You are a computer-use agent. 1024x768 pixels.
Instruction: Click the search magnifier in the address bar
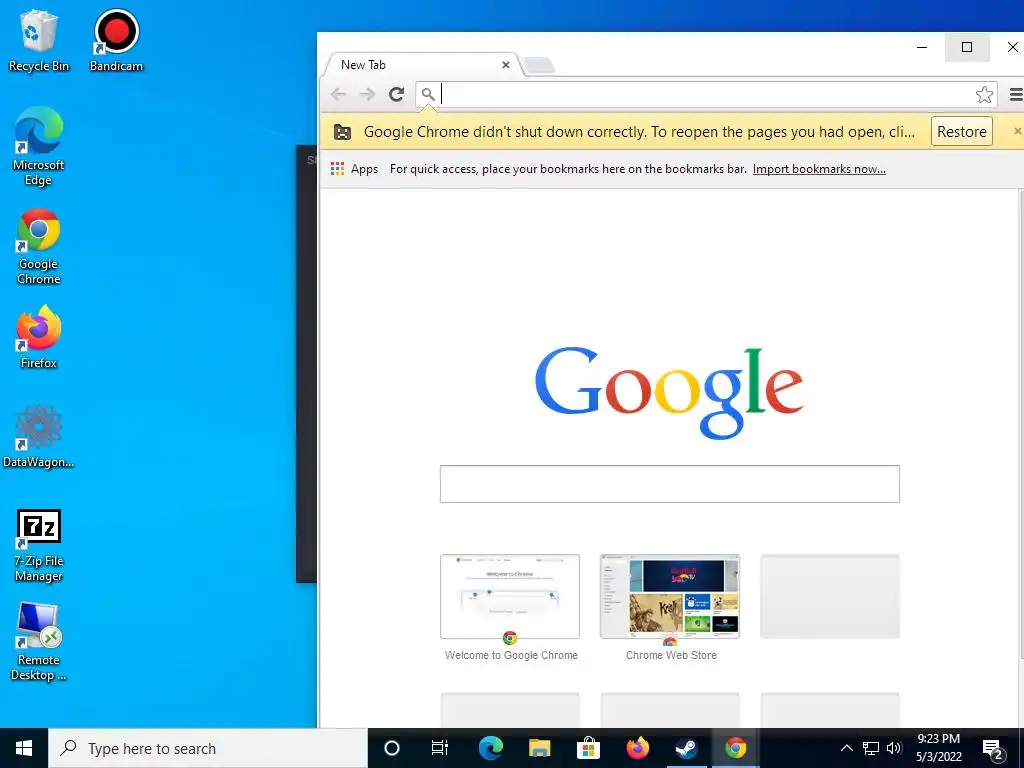(428, 95)
